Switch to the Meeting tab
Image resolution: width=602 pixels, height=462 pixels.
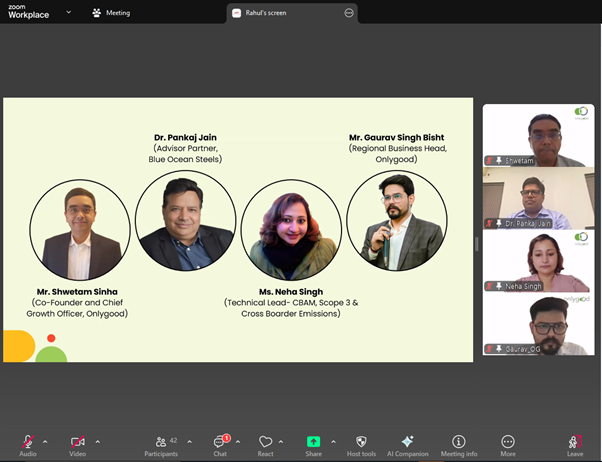pos(111,13)
